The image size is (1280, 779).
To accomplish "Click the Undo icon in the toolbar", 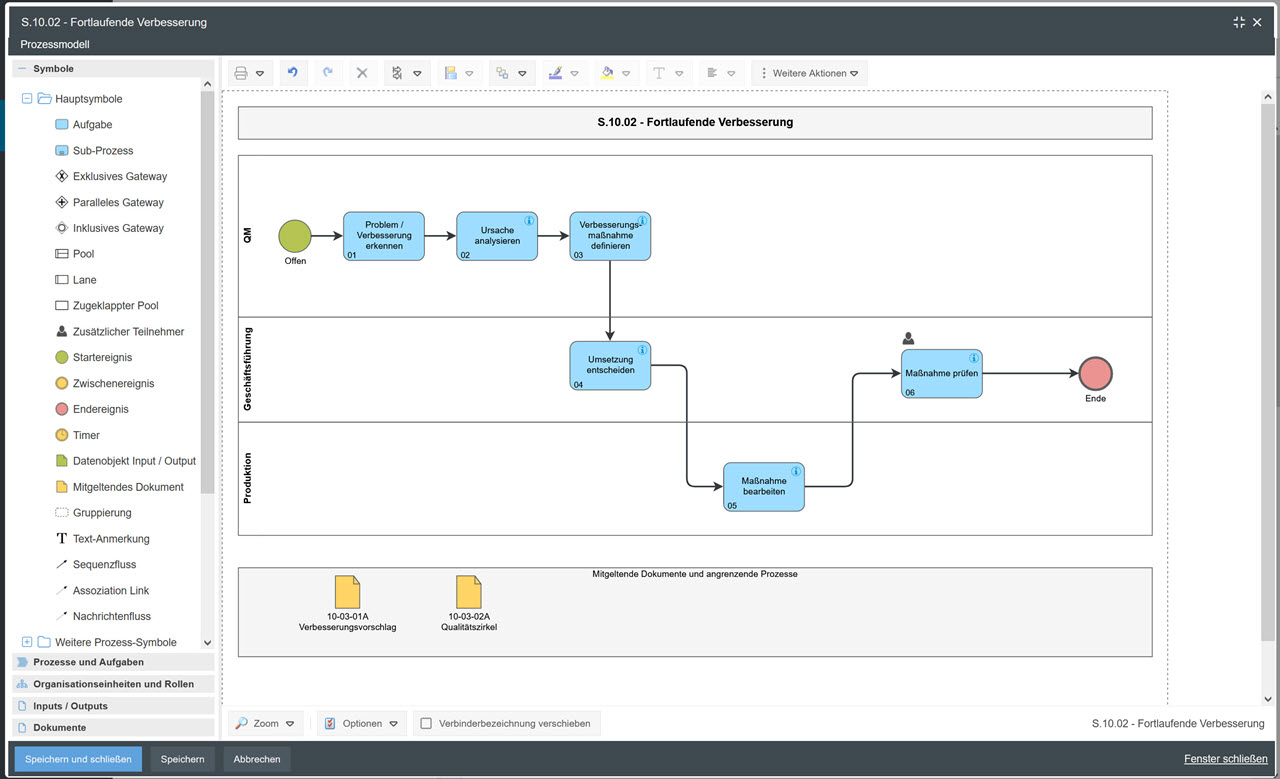I will point(293,72).
